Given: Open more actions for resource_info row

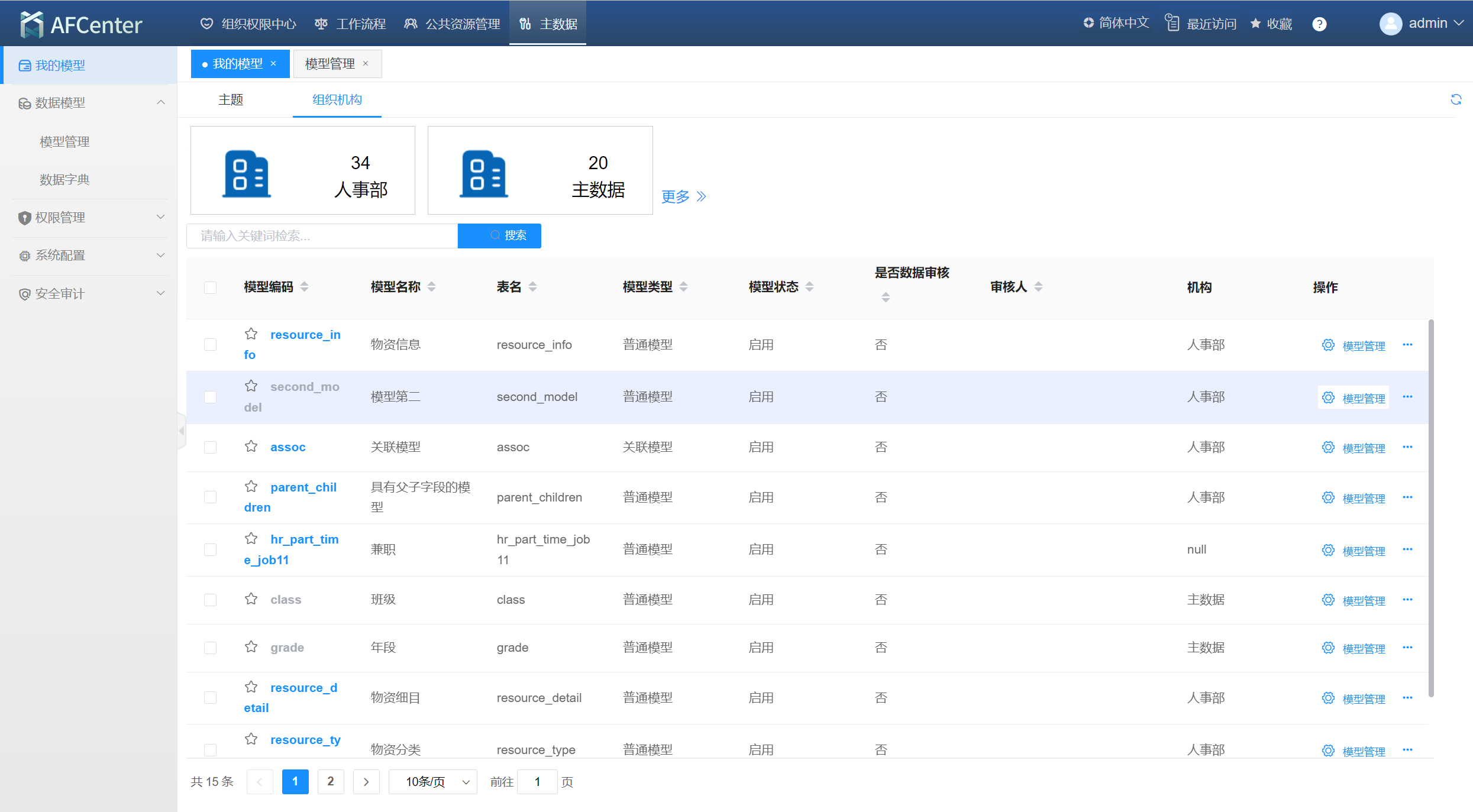Looking at the screenshot, I should (1407, 345).
